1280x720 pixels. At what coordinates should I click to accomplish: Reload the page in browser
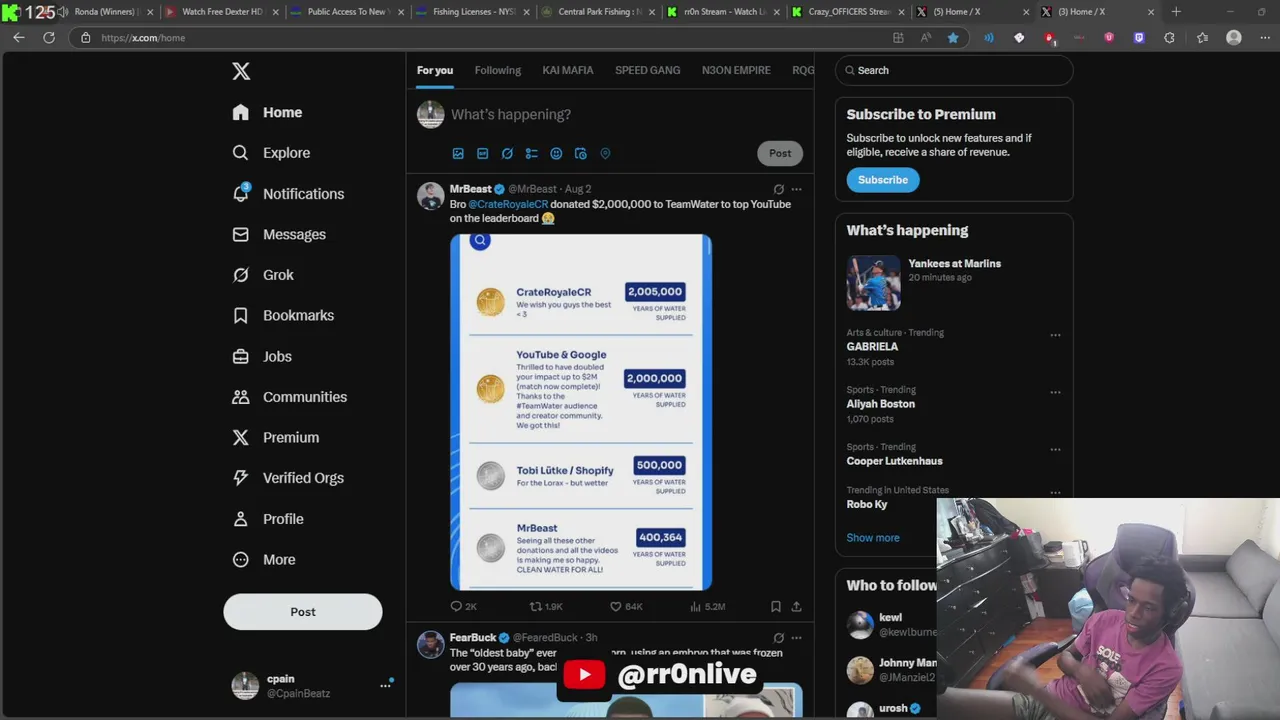pyautogui.click(x=49, y=37)
